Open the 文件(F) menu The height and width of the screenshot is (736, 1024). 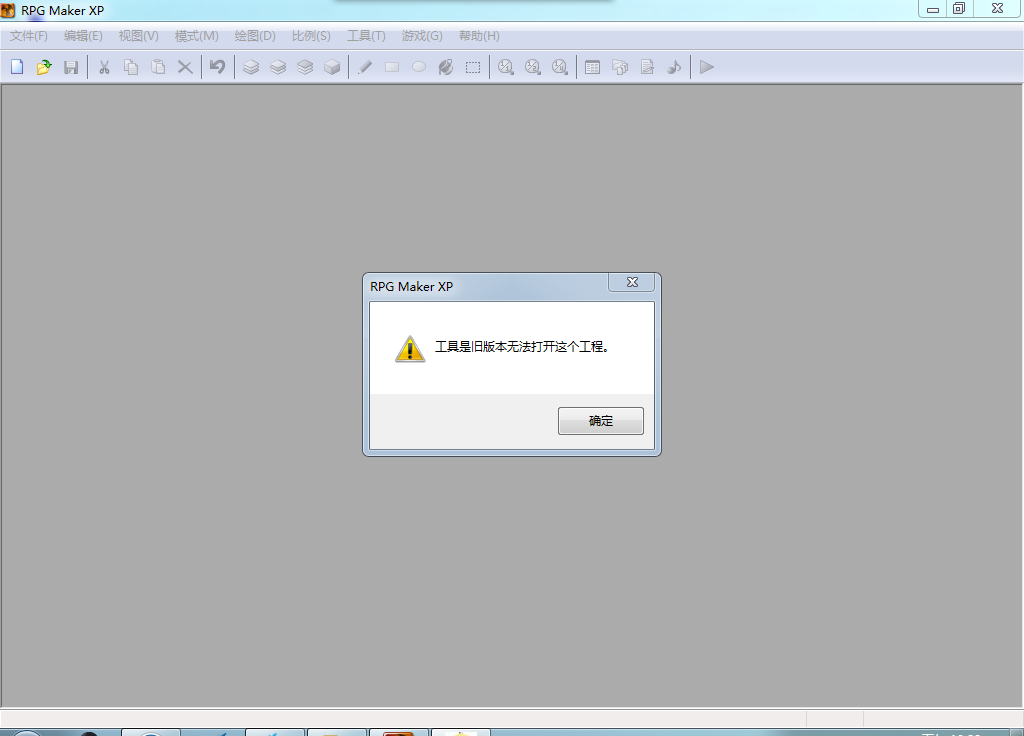click(29, 36)
